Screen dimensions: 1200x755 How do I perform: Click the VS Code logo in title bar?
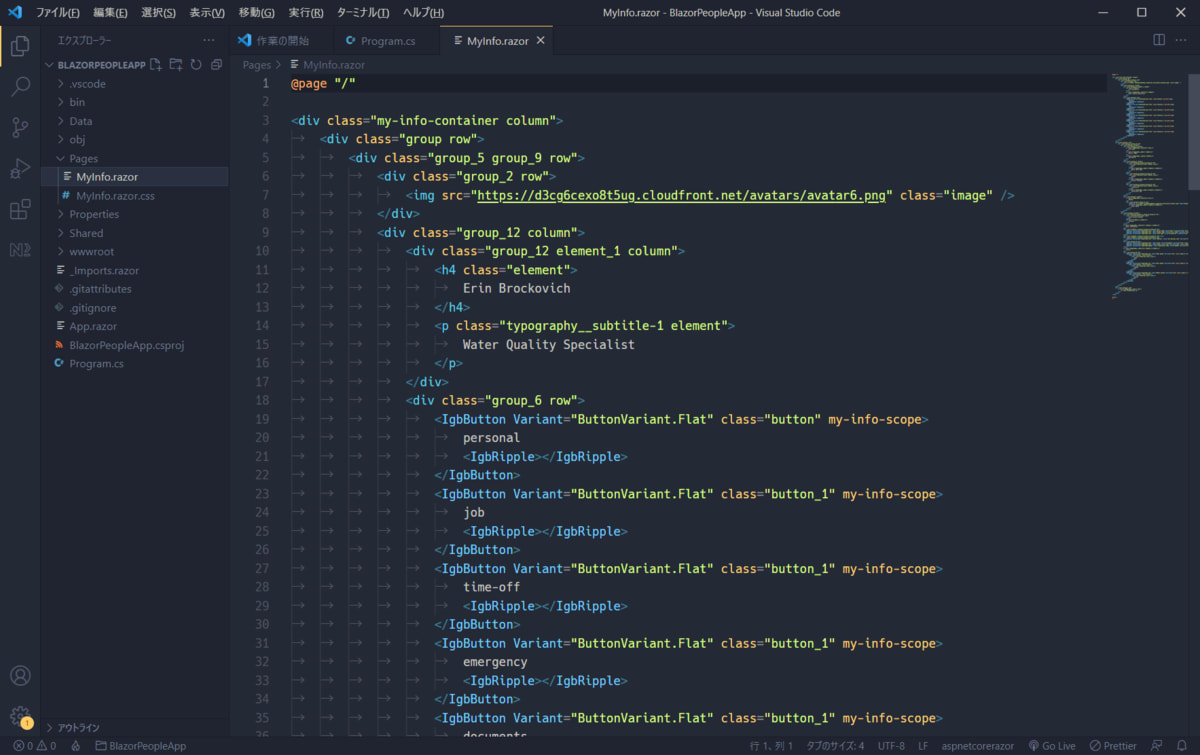15,13
